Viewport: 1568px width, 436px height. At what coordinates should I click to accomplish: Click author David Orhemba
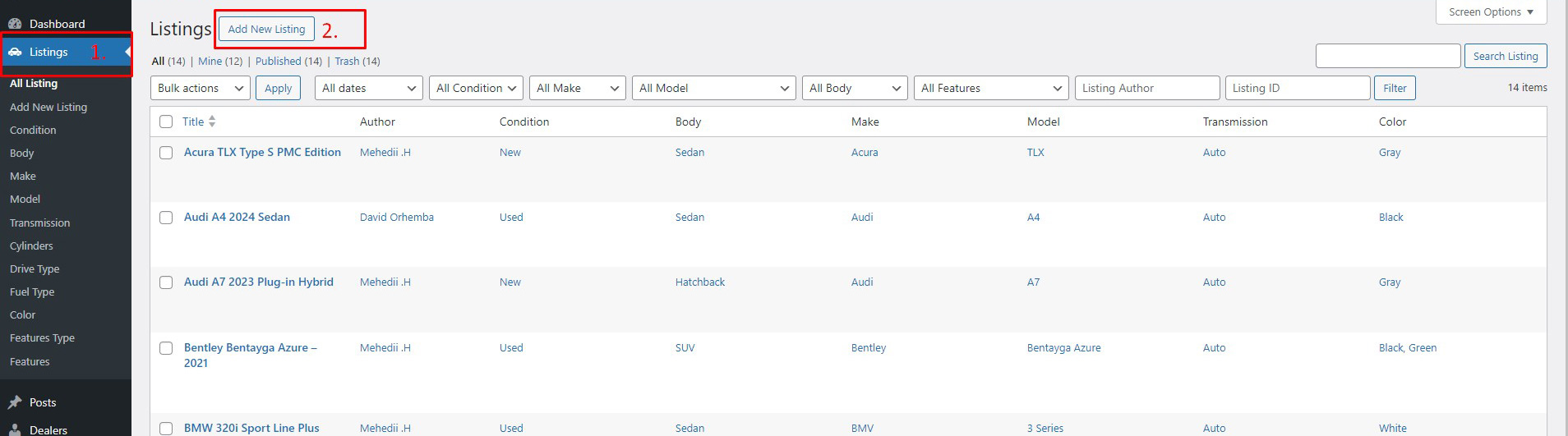pos(397,217)
